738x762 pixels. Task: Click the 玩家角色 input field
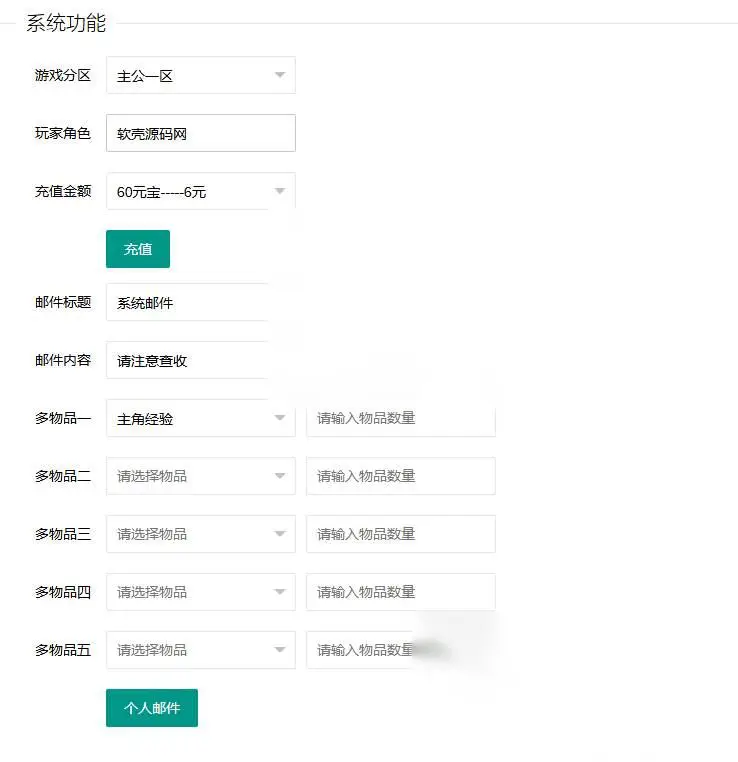coord(201,133)
